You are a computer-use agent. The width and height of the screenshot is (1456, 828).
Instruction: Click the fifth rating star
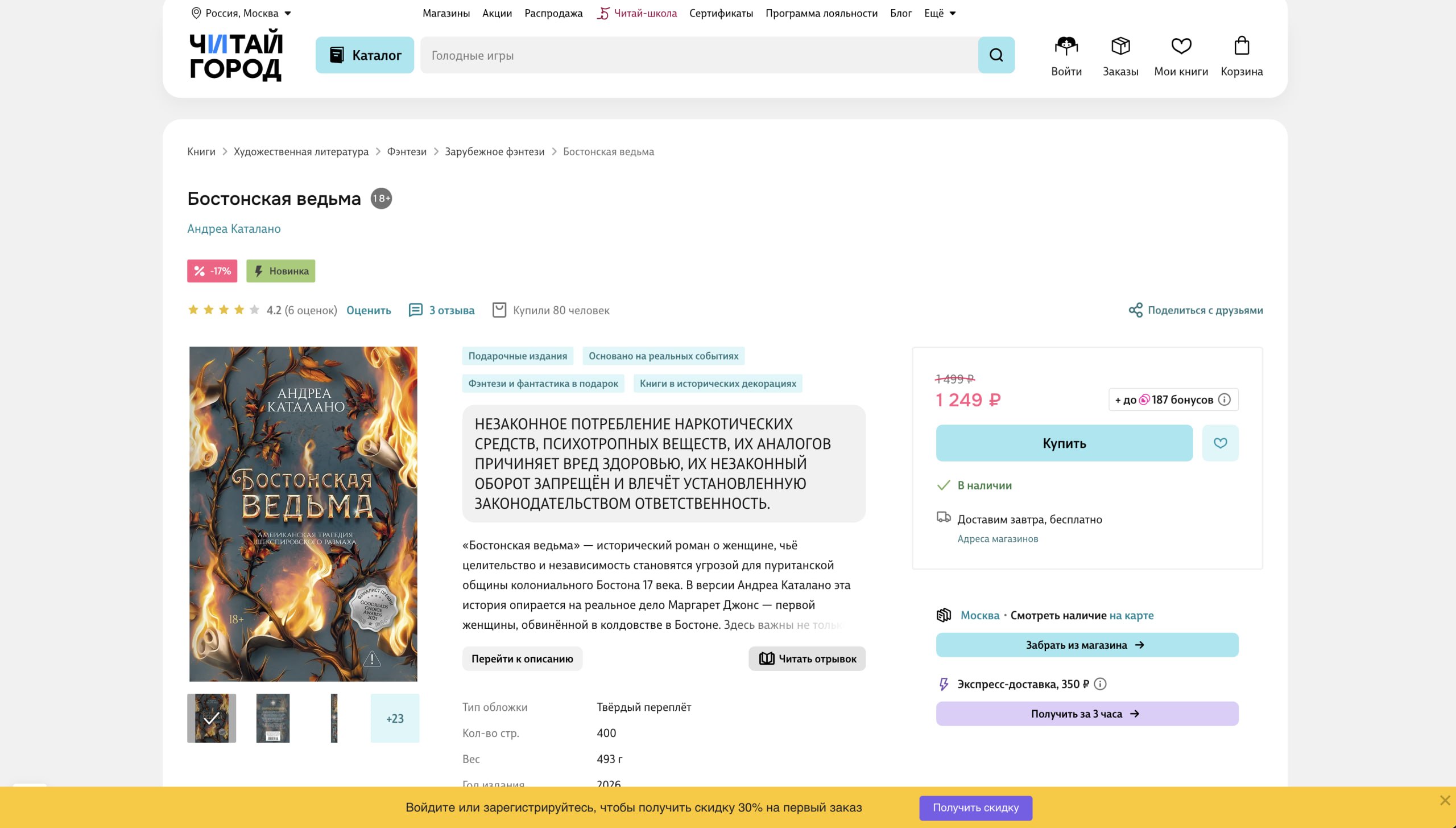click(254, 310)
